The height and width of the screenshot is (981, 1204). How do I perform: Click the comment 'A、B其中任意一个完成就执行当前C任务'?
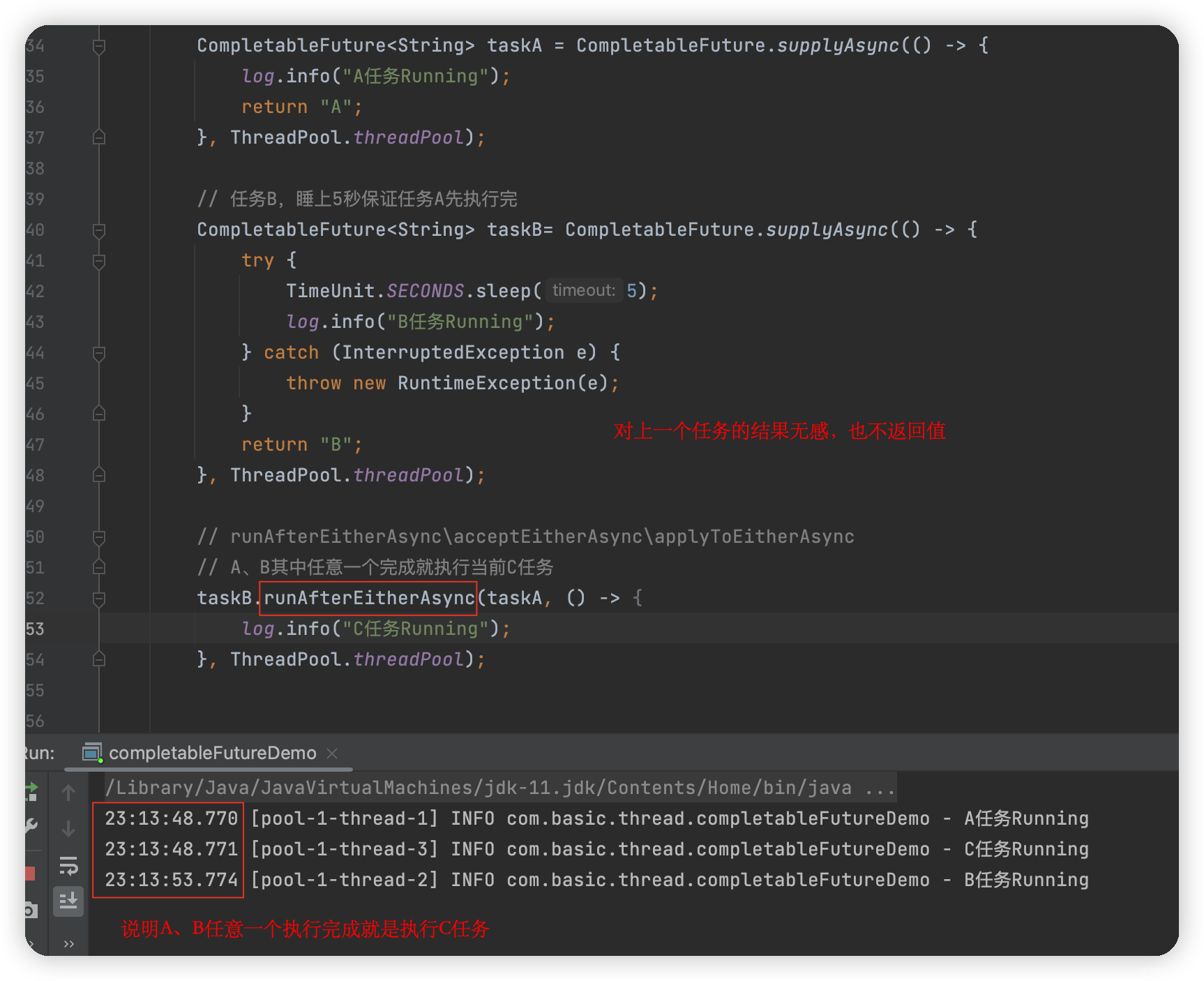pyautogui.click(x=375, y=567)
